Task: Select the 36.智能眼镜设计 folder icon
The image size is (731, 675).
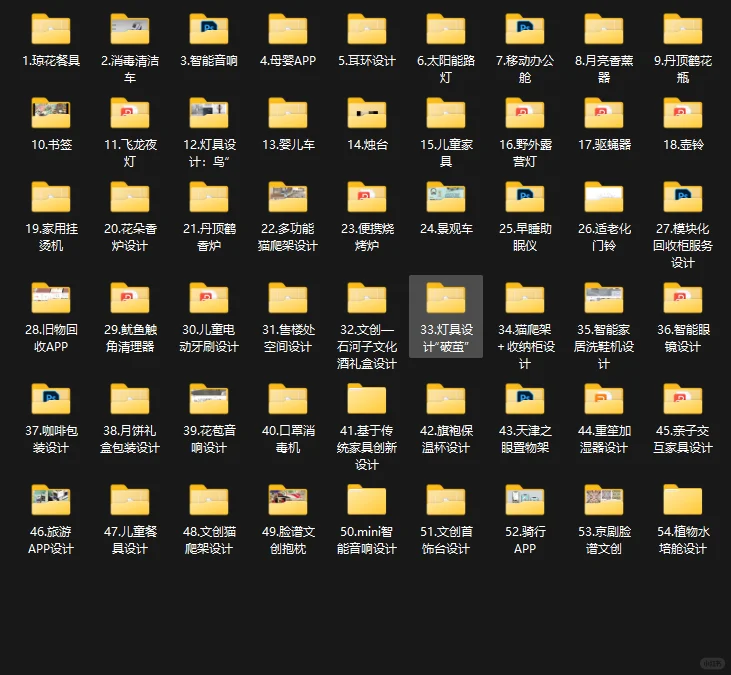Action: coord(683,298)
